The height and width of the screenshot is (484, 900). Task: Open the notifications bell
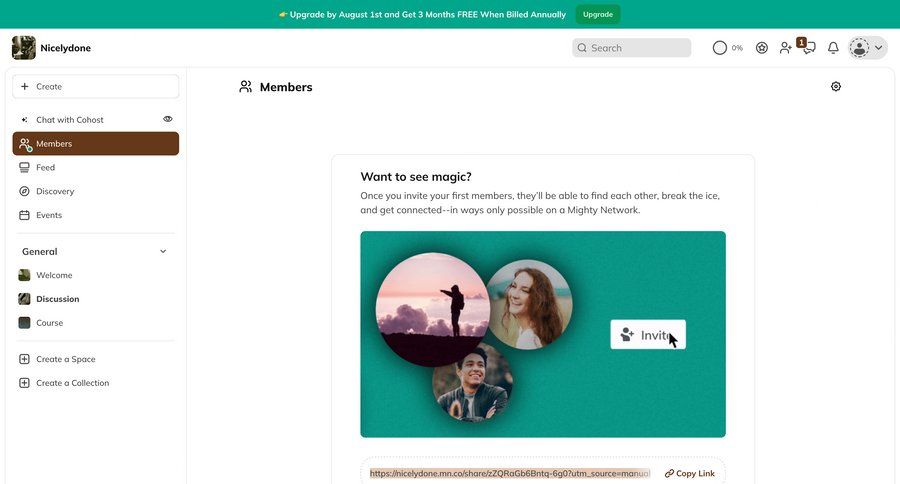(833, 48)
